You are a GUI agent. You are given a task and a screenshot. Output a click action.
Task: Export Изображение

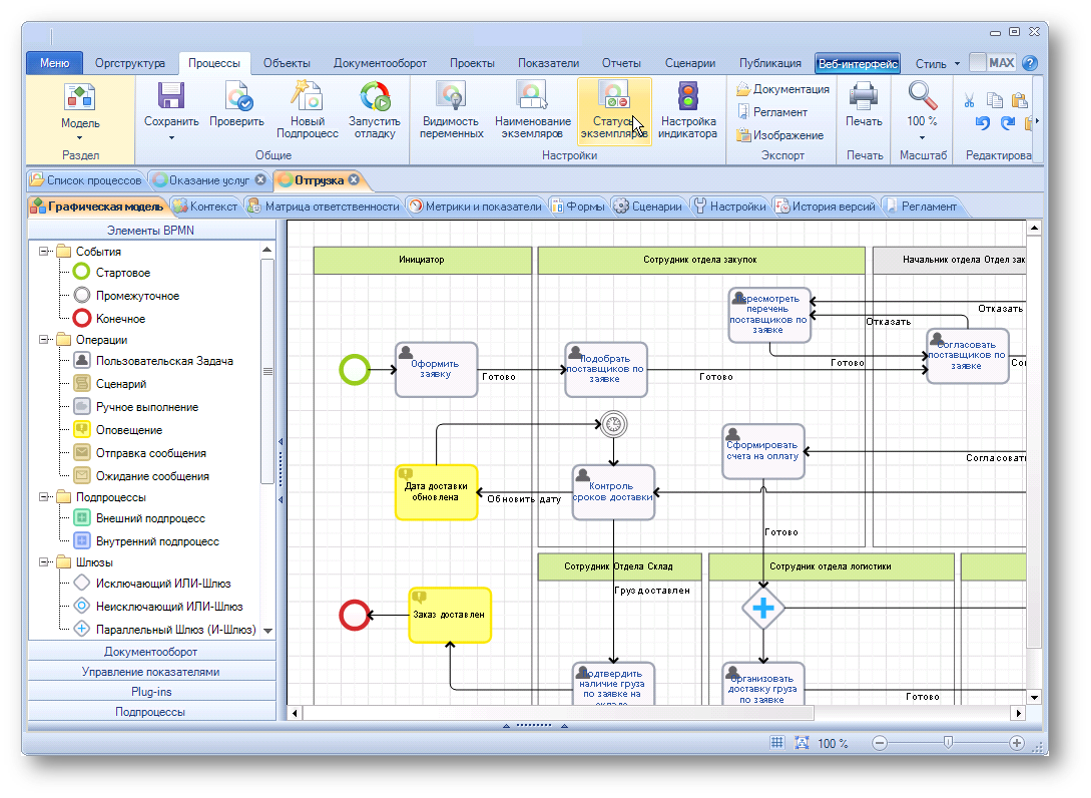tap(780, 135)
